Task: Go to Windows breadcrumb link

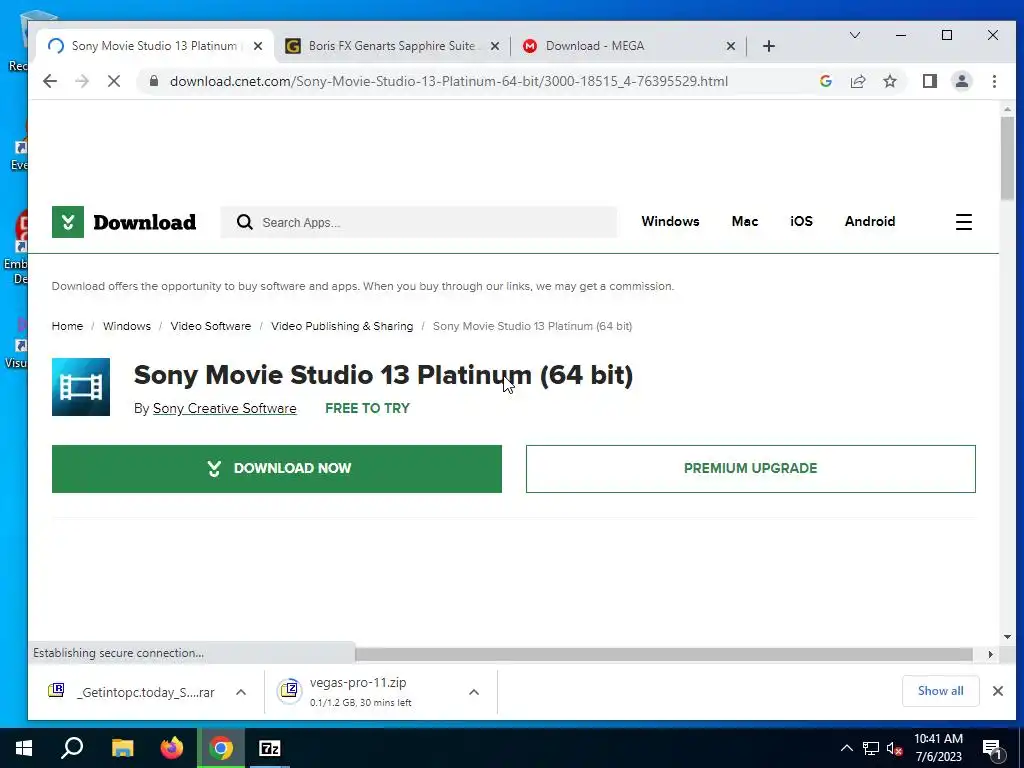Action: (x=127, y=326)
